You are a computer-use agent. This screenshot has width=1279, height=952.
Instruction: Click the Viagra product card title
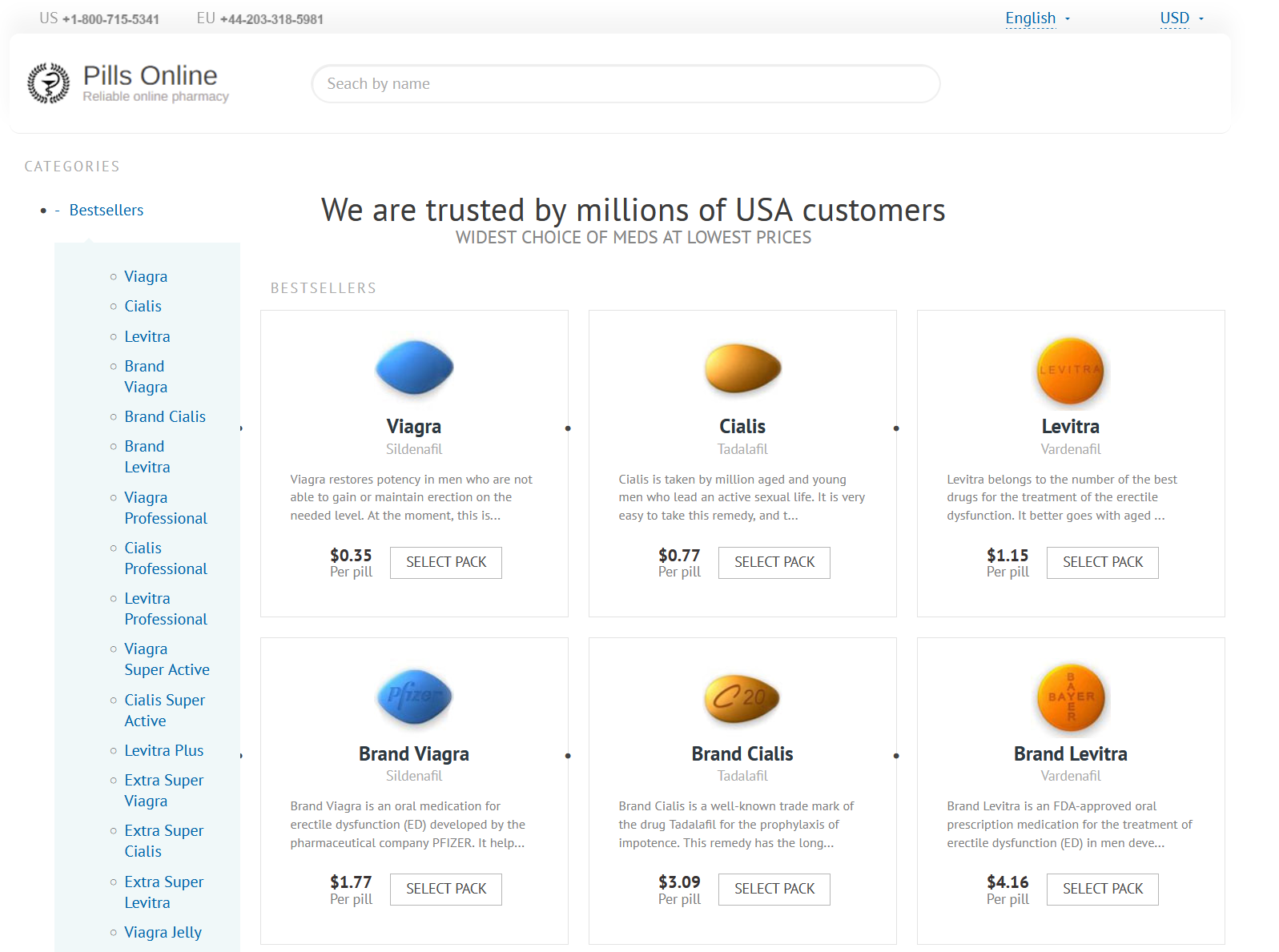[414, 427]
